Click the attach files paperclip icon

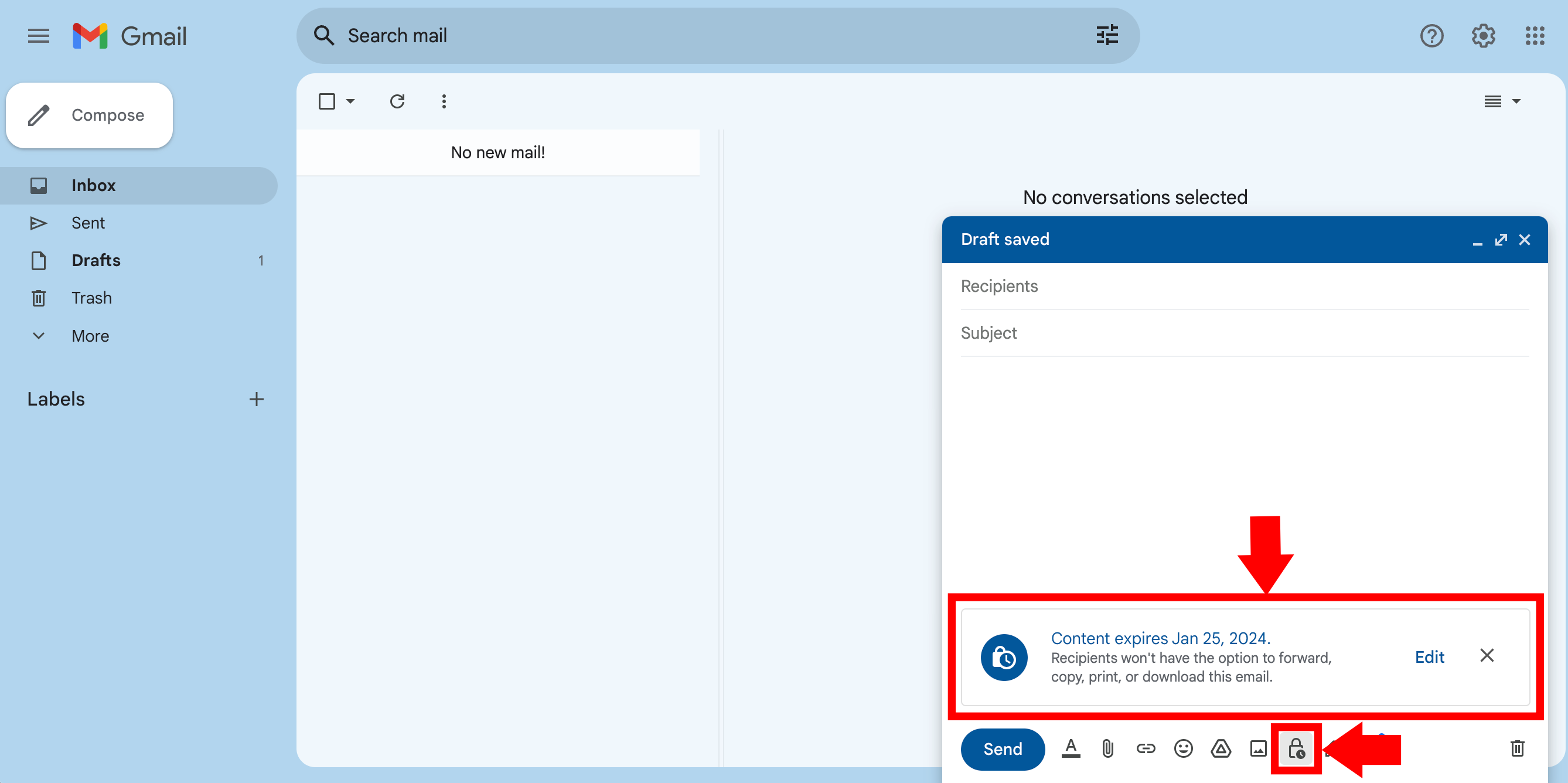point(1107,748)
